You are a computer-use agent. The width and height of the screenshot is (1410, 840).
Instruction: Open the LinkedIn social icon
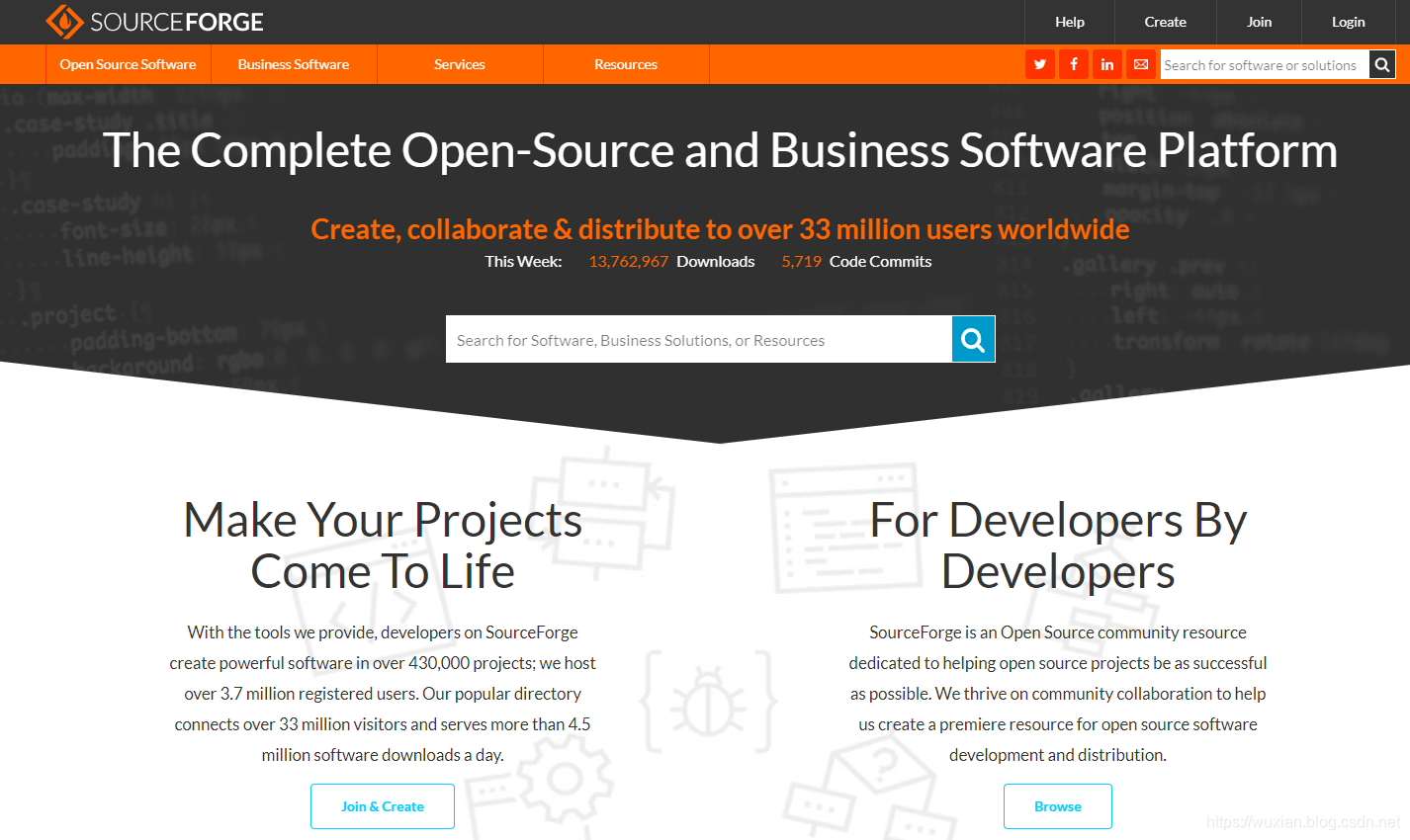[x=1107, y=64]
